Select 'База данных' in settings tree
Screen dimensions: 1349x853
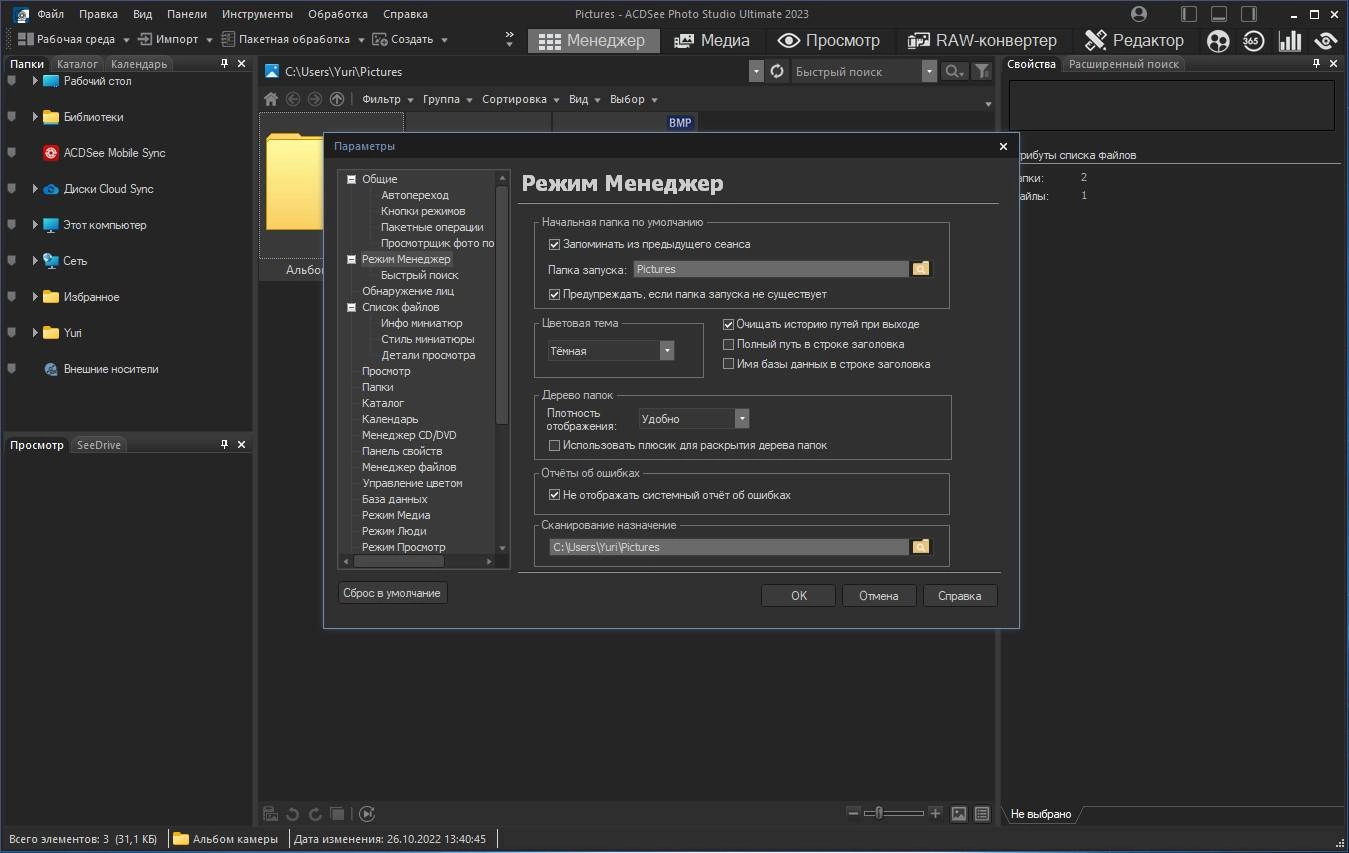click(394, 499)
